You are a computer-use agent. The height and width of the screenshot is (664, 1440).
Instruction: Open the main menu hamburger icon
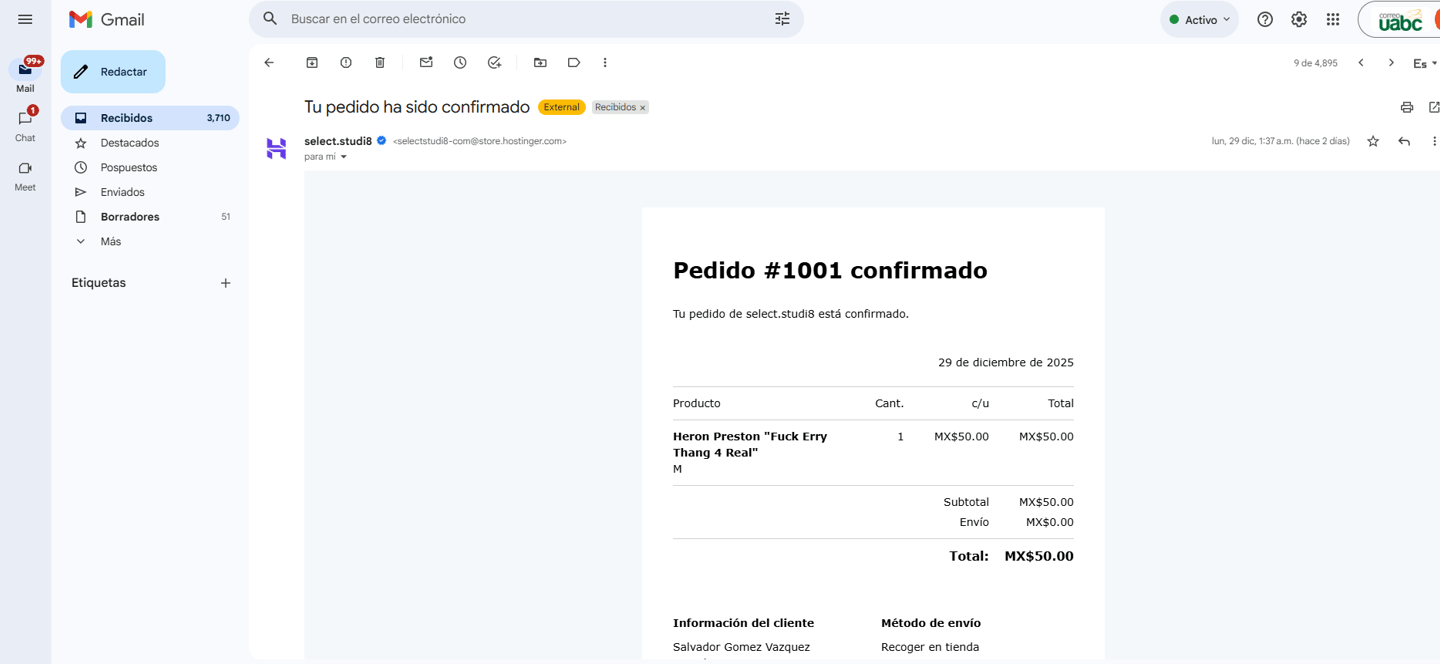25,19
